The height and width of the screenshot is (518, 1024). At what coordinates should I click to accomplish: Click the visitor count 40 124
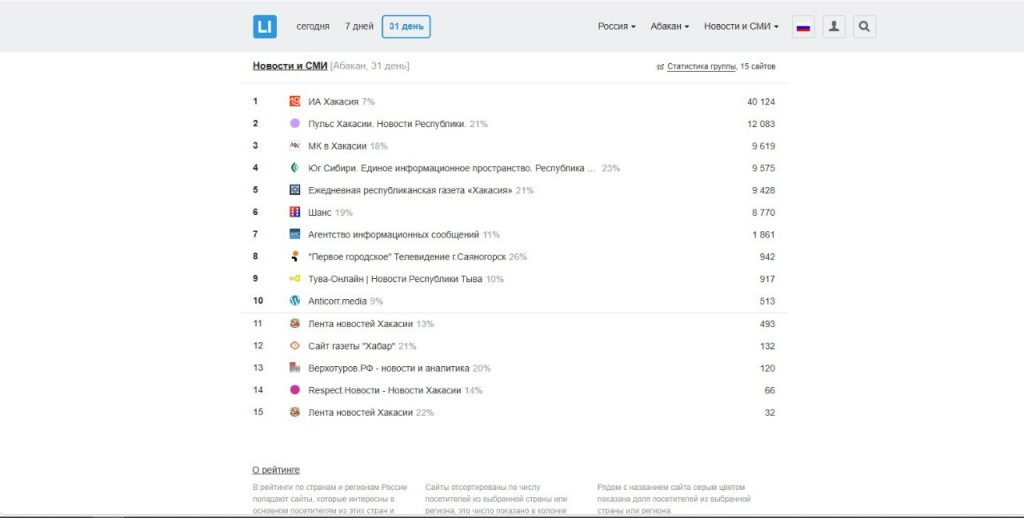pyautogui.click(x=761, y=102)
